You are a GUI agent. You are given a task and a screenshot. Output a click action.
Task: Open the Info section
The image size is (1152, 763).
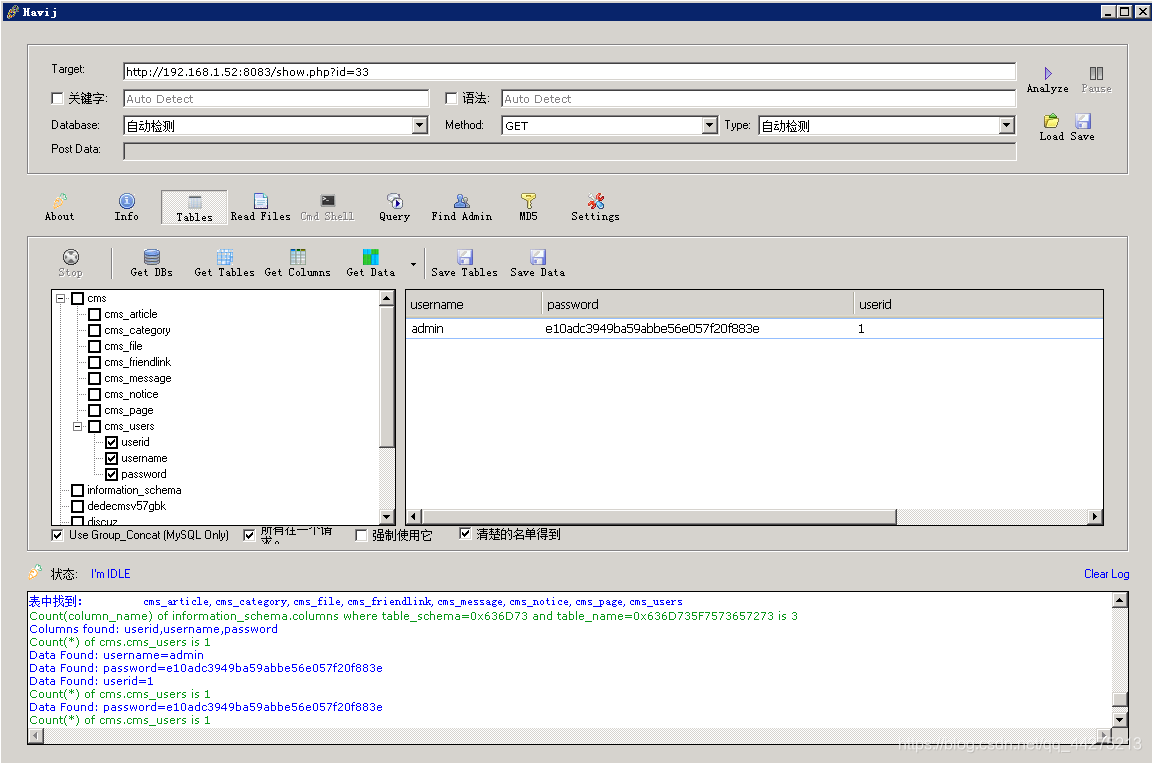[x=126, y=207]
